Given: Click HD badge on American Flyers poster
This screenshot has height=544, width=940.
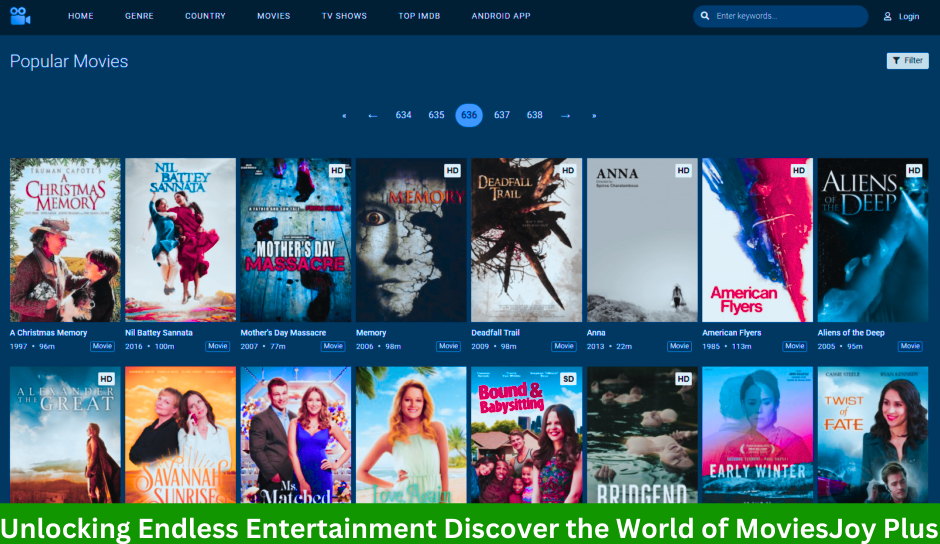Looking at the screenshot, I should [x=799, y=170].
